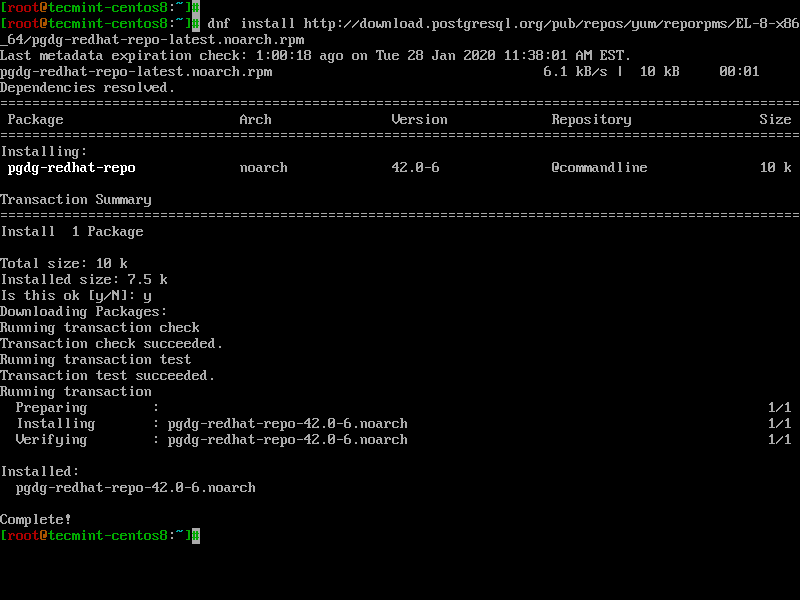The width and height of the screenshot is (800, 600).
Task: Click the 'Installed size: 7.5 k' line
Action: tap(84, 280)
